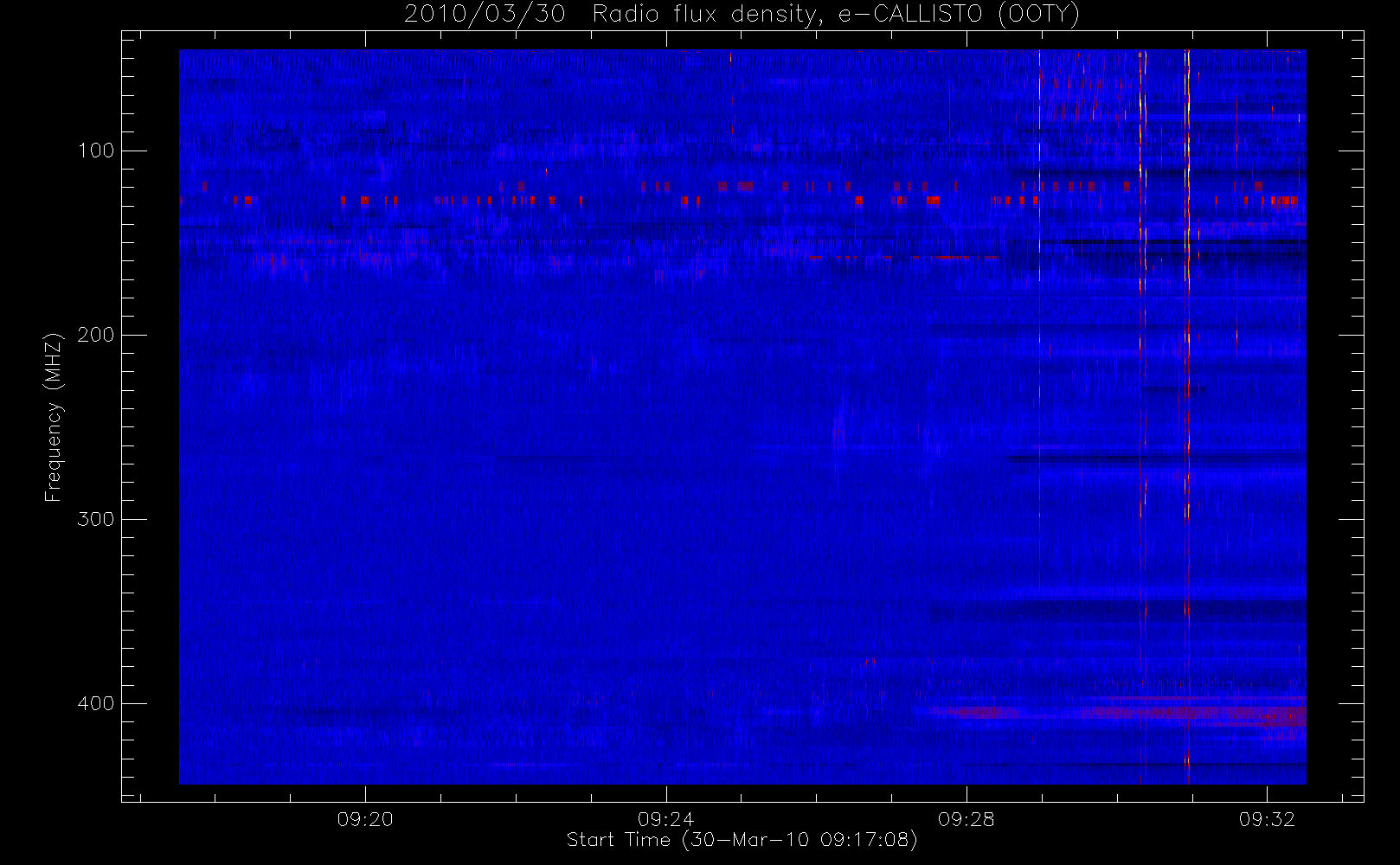Image resolution: width=1400 pixels, height=865 pixels.
Task: Click the 'Start Time (30-Mar-10 09:17:08)' label
Action: pos(742,840)
